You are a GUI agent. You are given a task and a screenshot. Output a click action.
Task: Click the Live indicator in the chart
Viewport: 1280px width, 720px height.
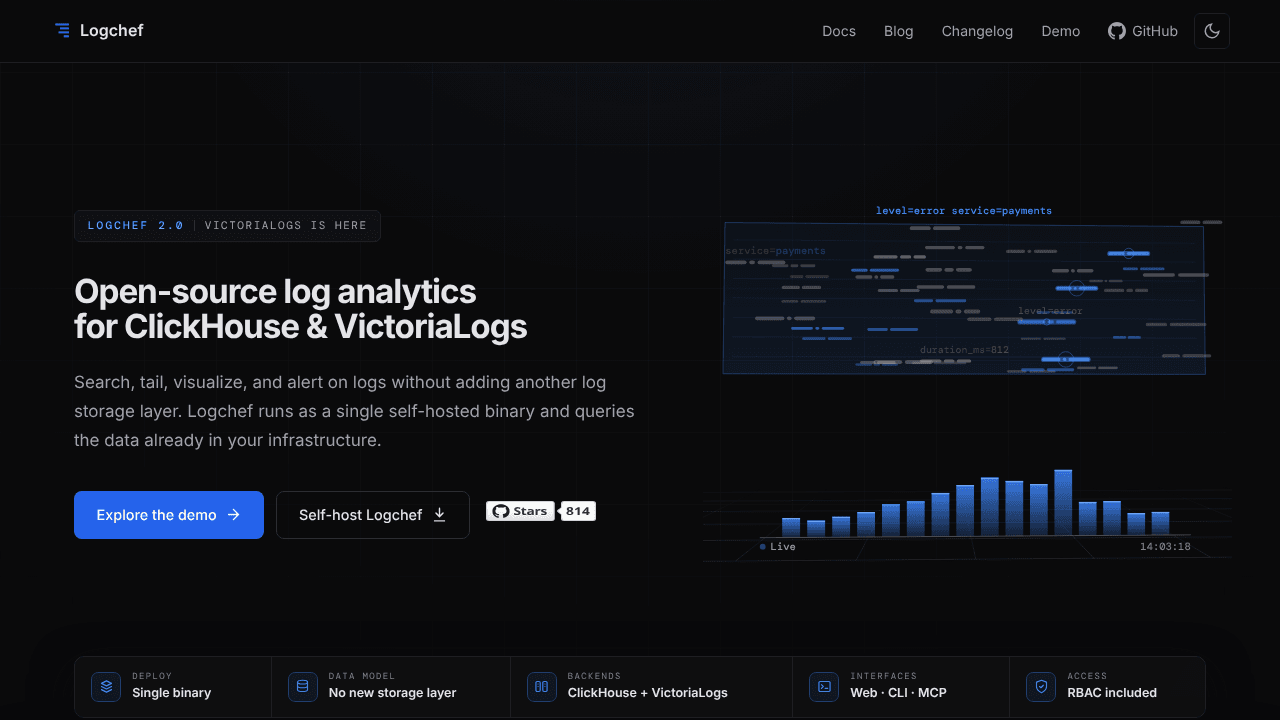point(778,547)
